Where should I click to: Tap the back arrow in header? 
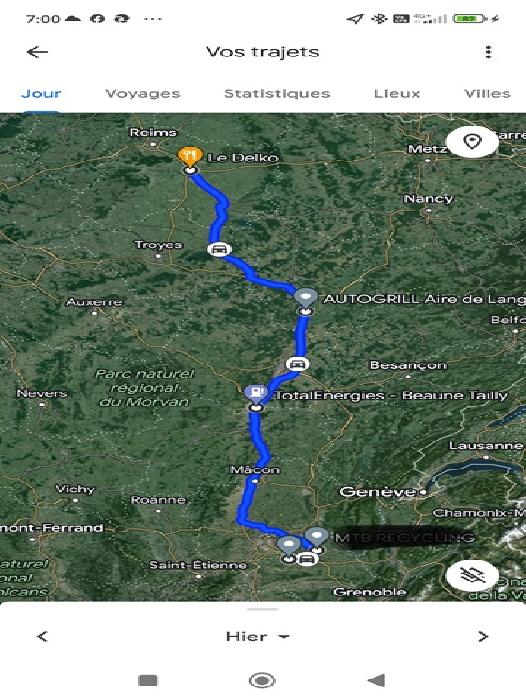pyautogui.click(x=37, y=52)
